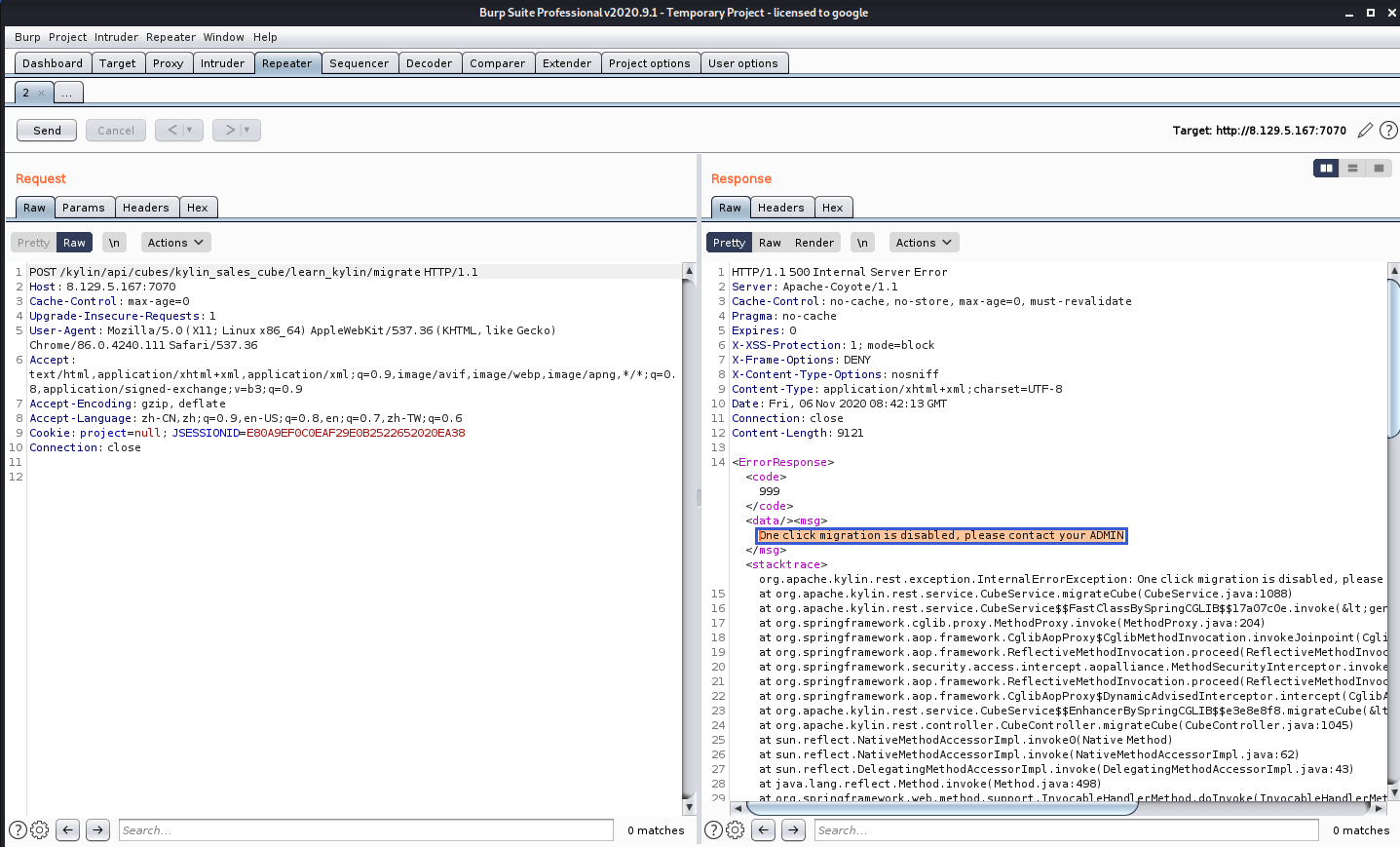Screen dimensions: 1400x847
Task: Open the Intruder menu in menu bar
Action: tap(116, 37)
